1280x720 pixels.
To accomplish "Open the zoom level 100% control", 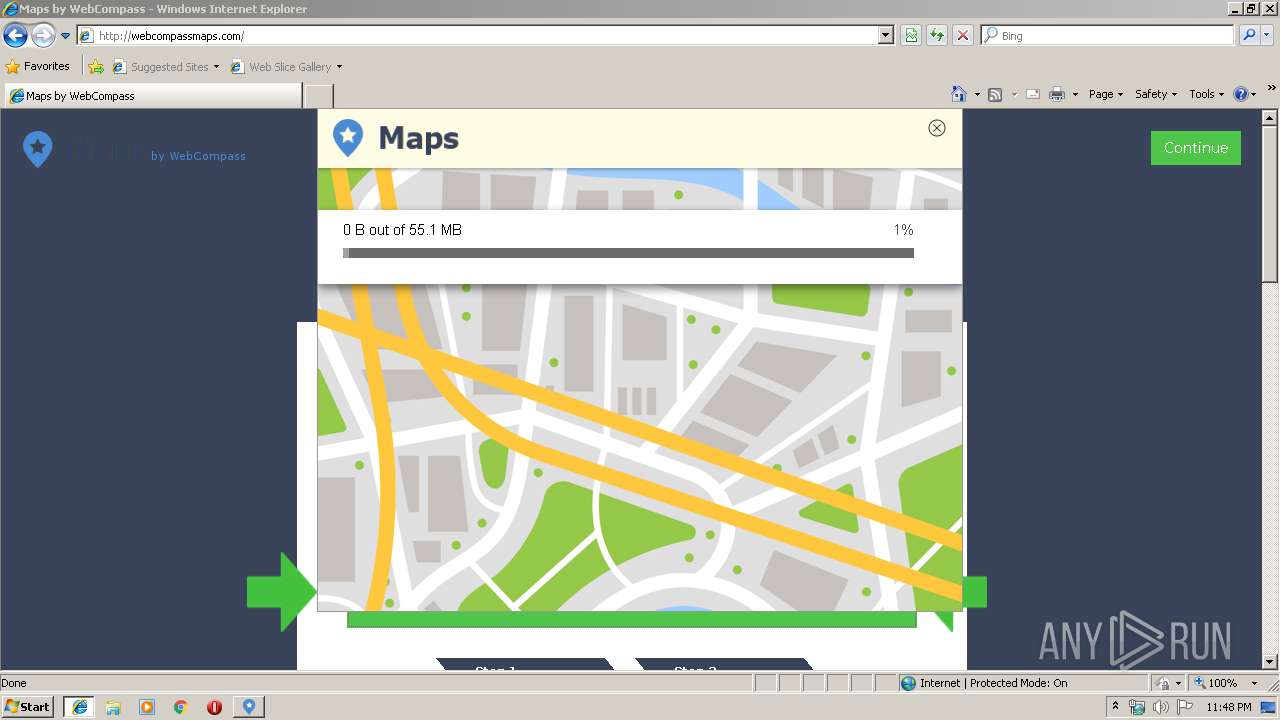I will pyautogui.click(x=1226, y=683).
